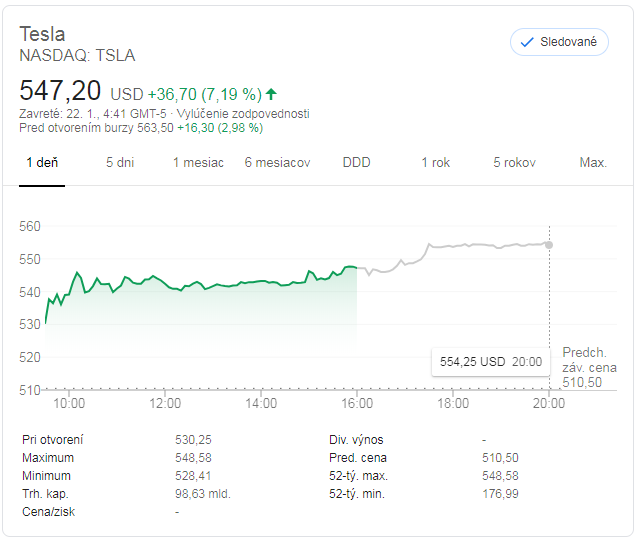Click the 540 price axis label

point(30,292)
